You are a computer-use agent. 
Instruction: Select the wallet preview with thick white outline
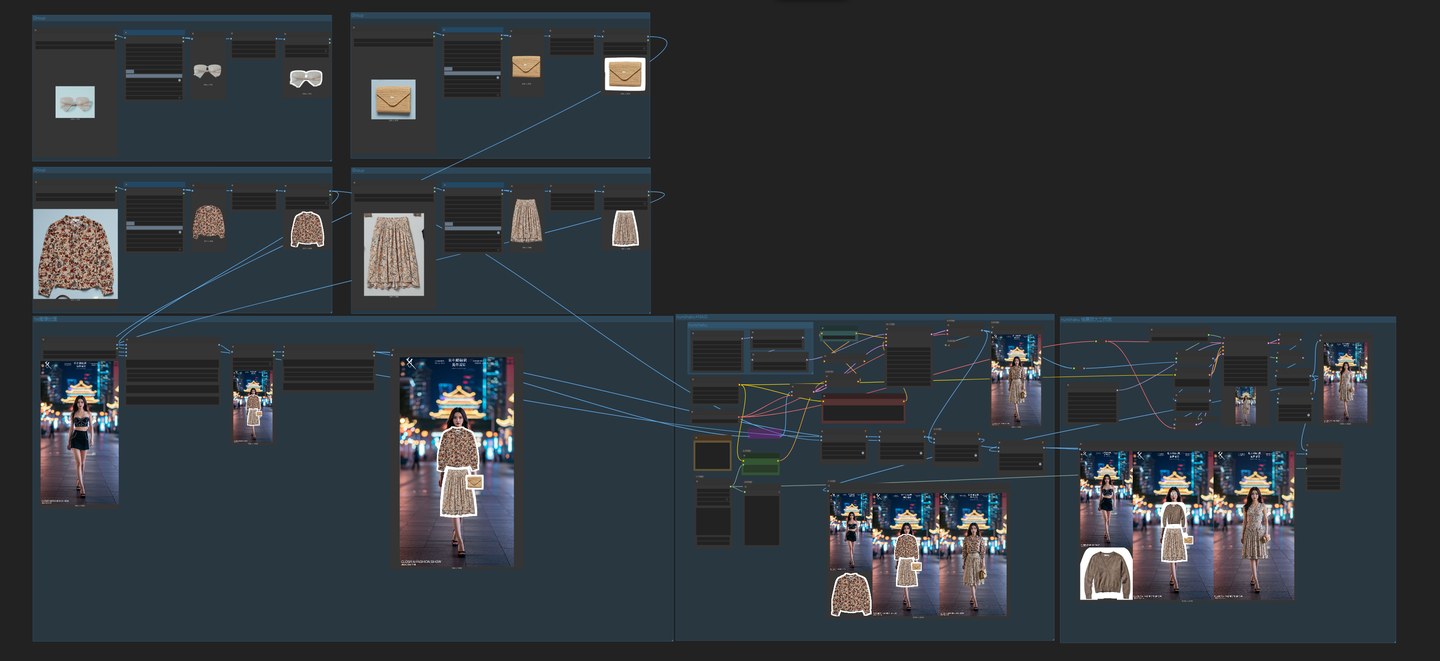coord(625,74)
